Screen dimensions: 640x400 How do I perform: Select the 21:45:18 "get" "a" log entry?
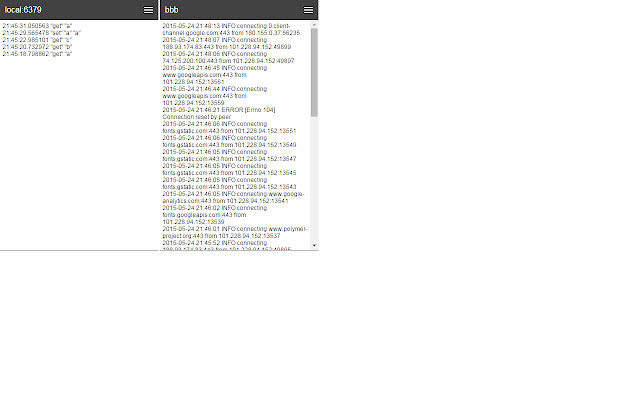pos(37,54)
